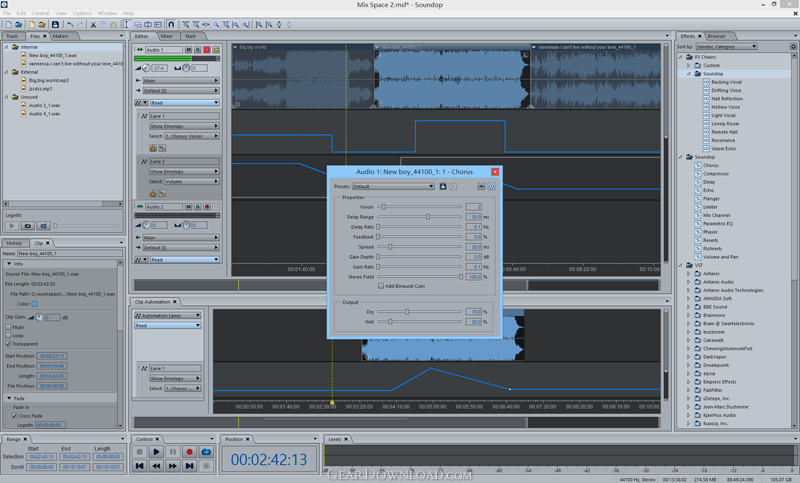Select Big,big world.mp3 in External folder
The width and height of the screenshot is (800, 483).
[48, 80]
